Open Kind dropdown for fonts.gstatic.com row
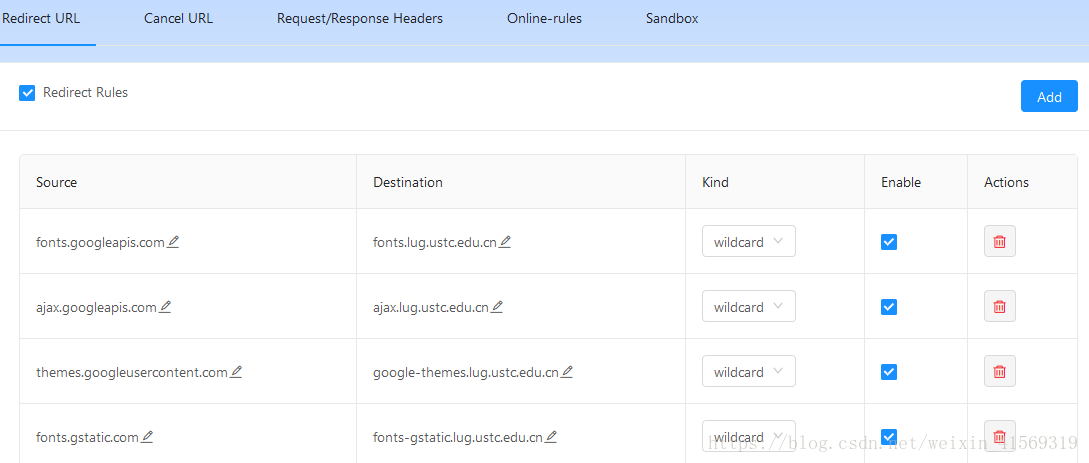The image size is (1089, 463). (749, 437)
